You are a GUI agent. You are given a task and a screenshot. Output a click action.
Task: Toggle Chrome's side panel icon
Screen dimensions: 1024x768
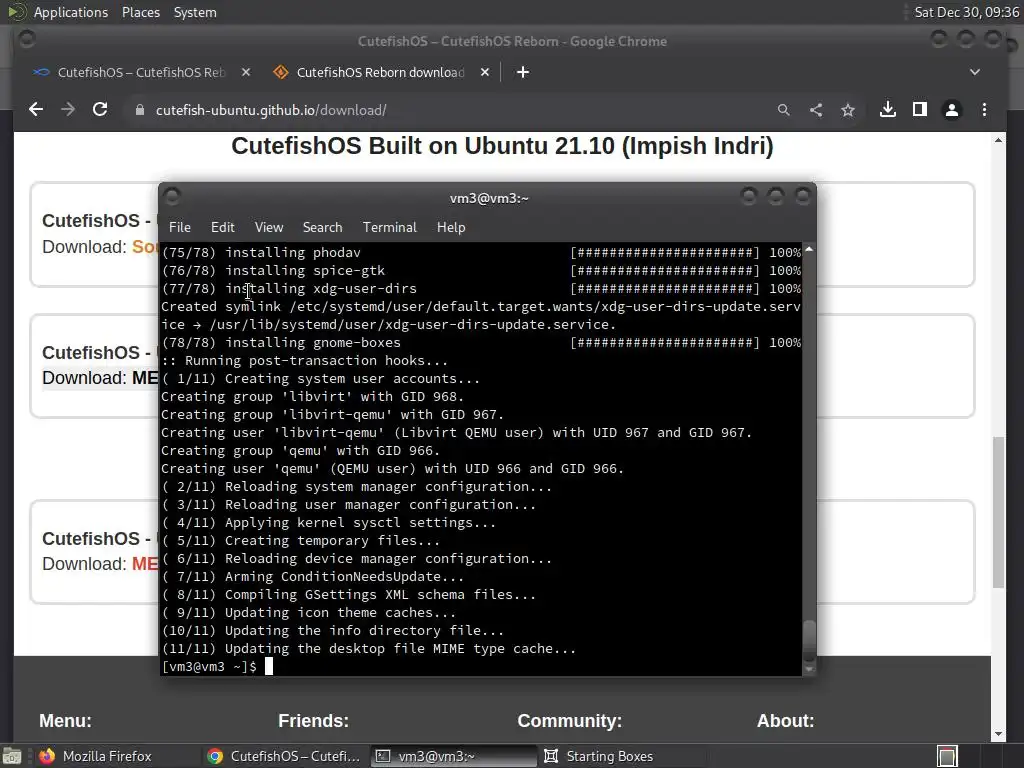pos(920,110)
